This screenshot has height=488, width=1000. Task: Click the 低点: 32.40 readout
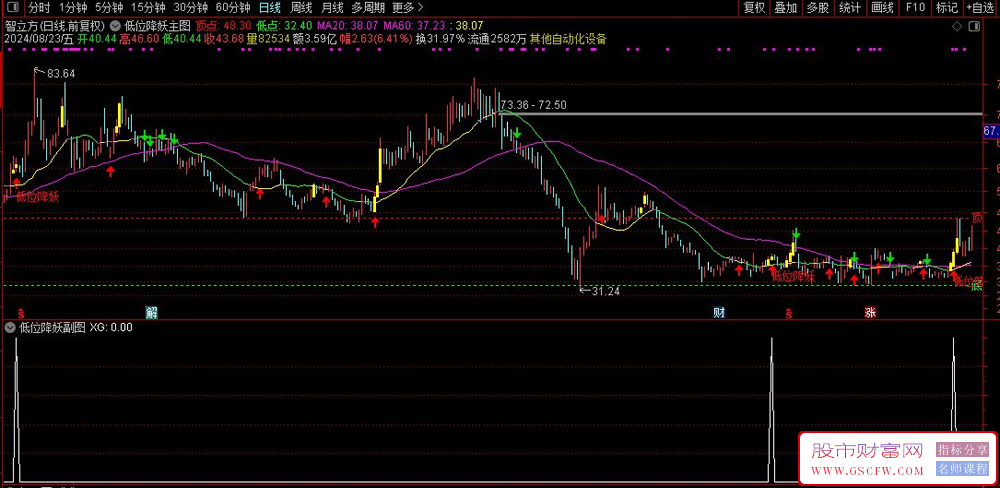[x=284, y=26]
